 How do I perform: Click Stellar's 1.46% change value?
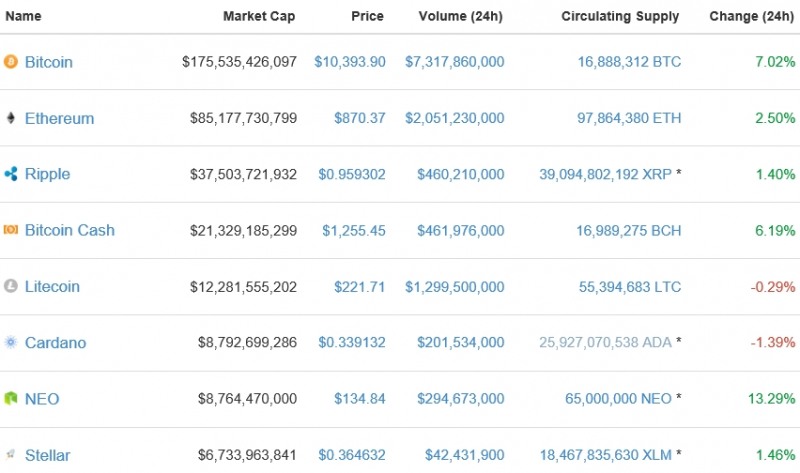tap(776, 455)
